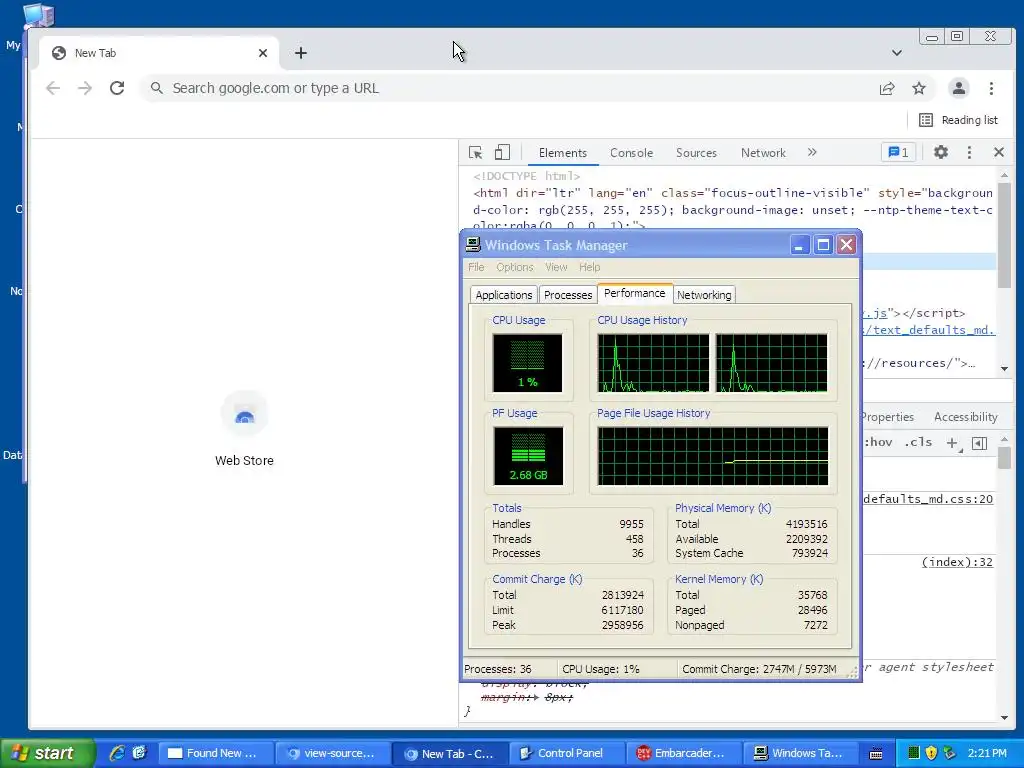This screenshot has height=768, width=1024.
Task: Toggle the .cls class editor
Action: click(918, 442)
